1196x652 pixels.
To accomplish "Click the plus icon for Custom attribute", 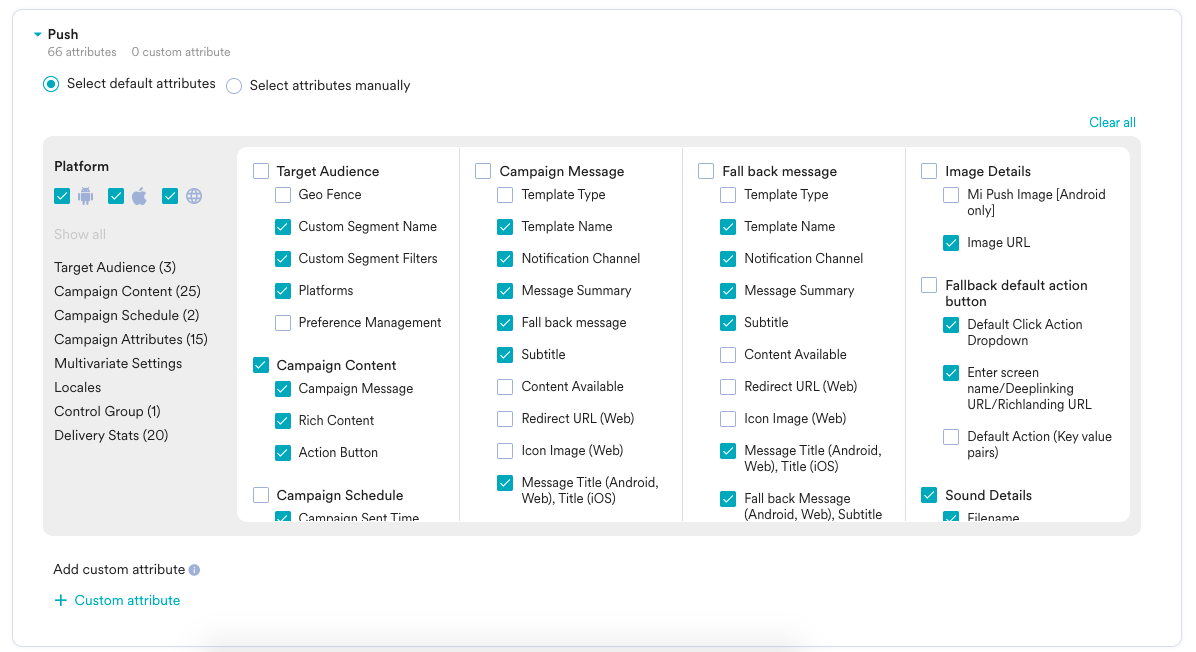I will tap(61, 600).
